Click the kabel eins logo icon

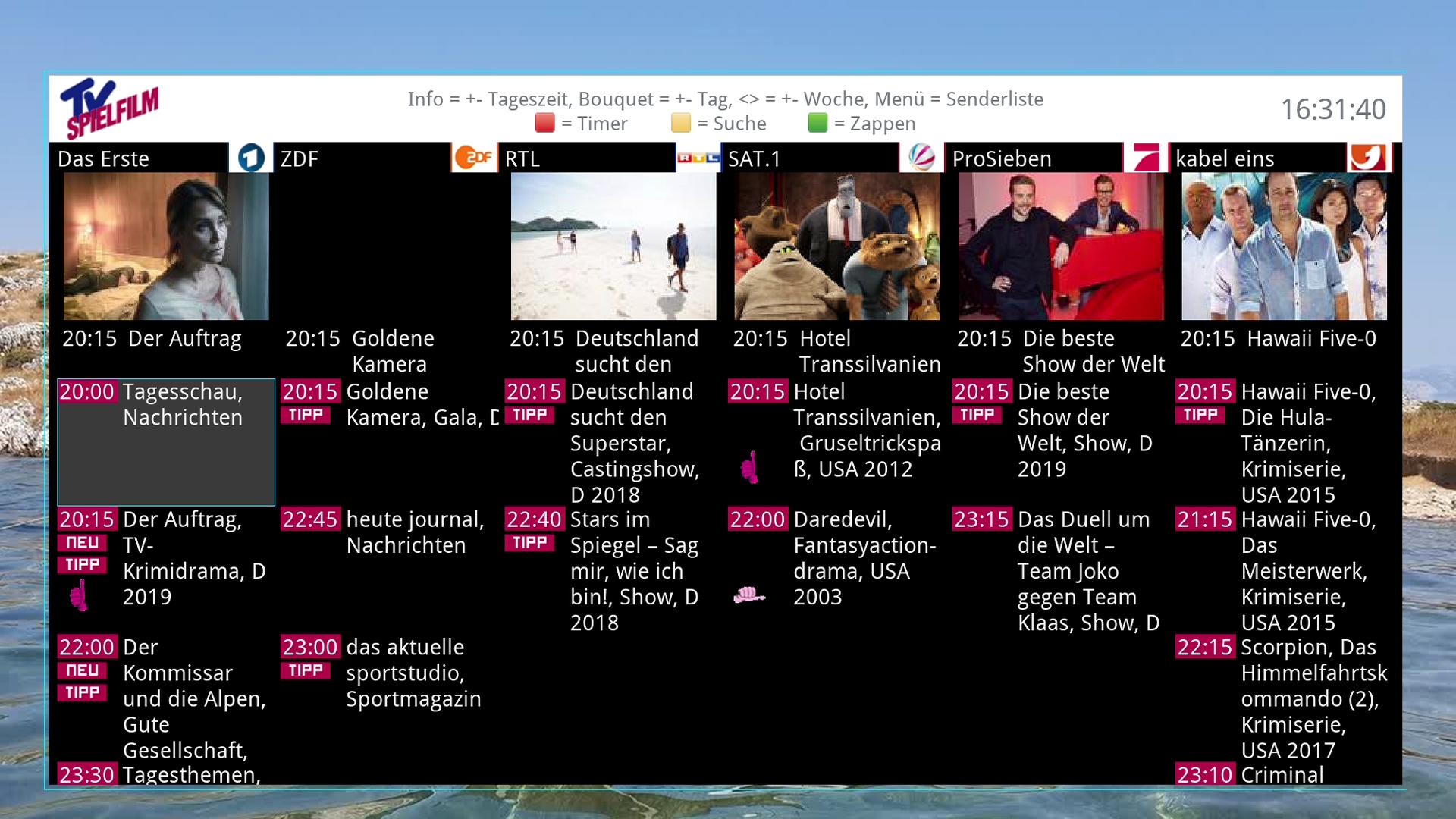[x=1369, y=158]
